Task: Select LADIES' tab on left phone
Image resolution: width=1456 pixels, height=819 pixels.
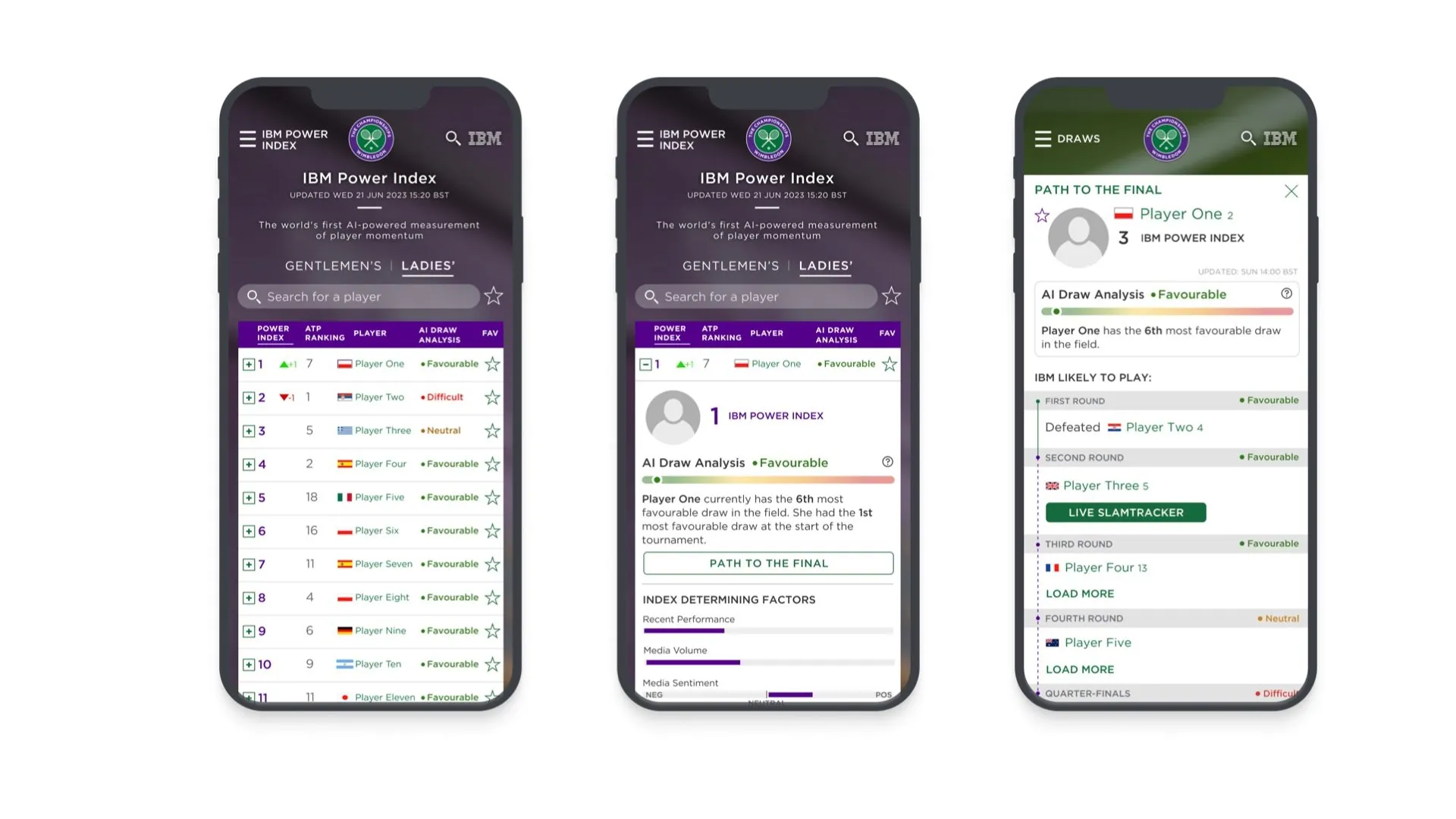Action: (x=427, y=265)
